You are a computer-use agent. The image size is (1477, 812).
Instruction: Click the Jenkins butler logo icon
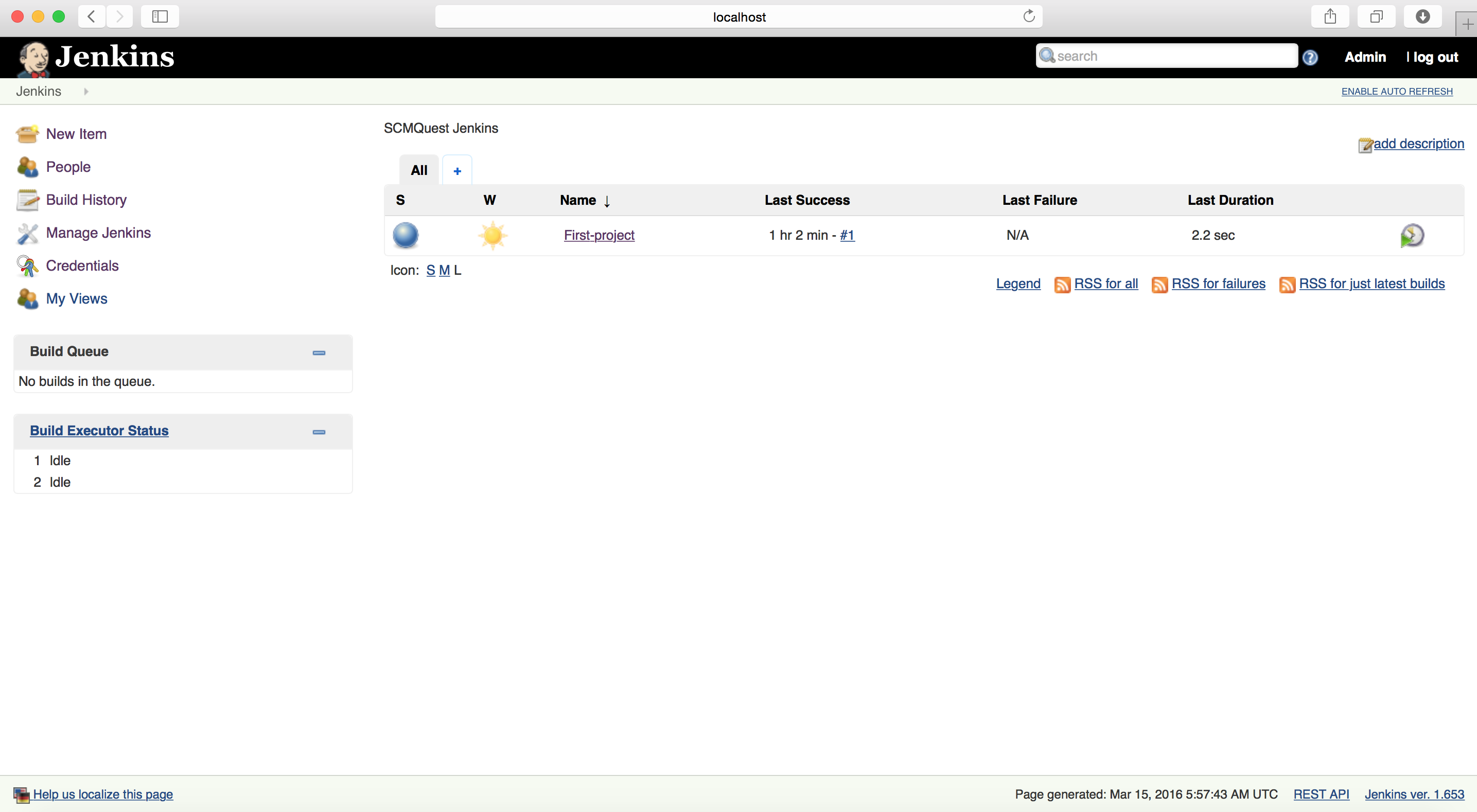pyautogui.click(x=33, y=59)
